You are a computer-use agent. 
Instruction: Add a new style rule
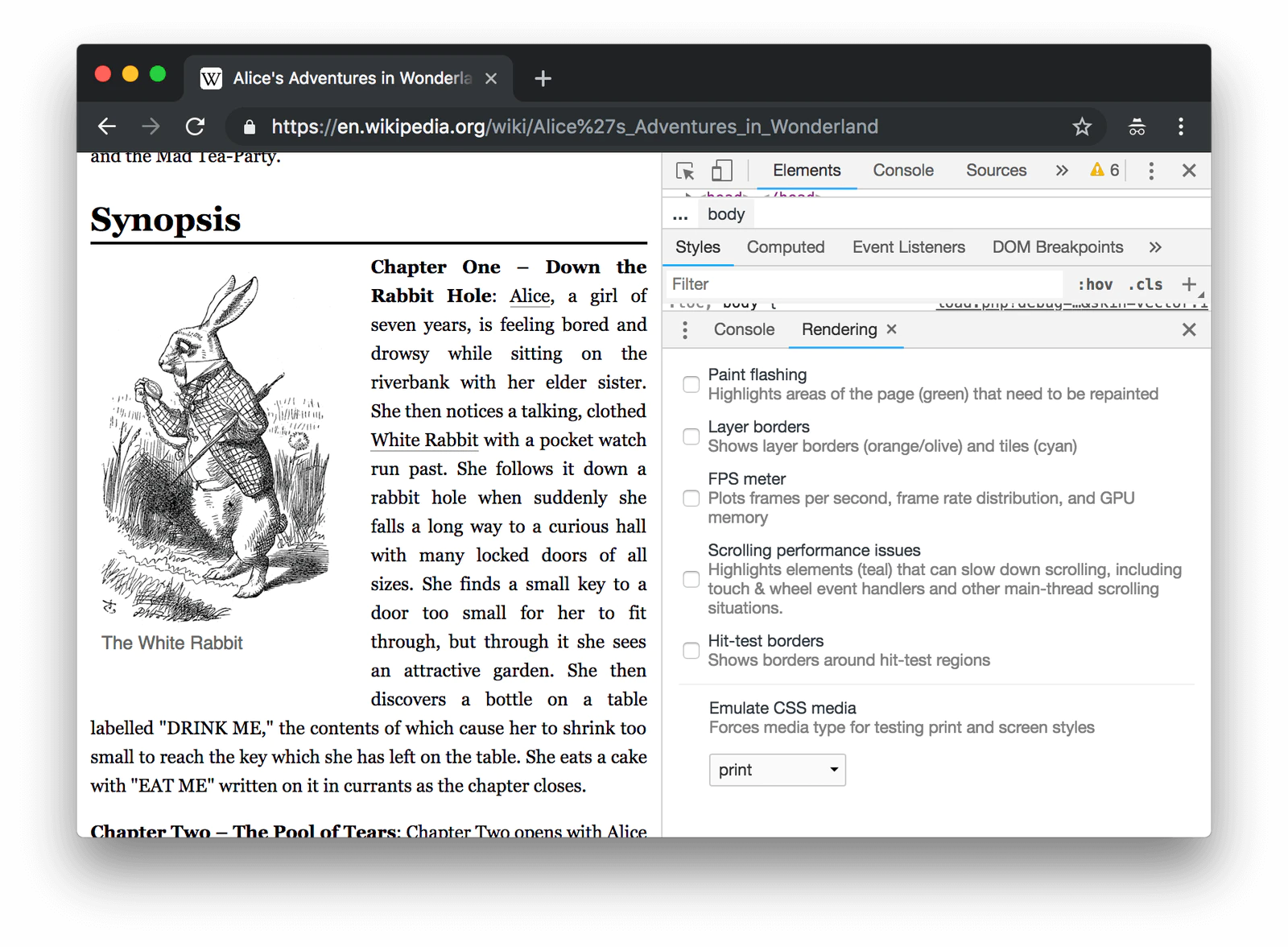pos(1189,283)
